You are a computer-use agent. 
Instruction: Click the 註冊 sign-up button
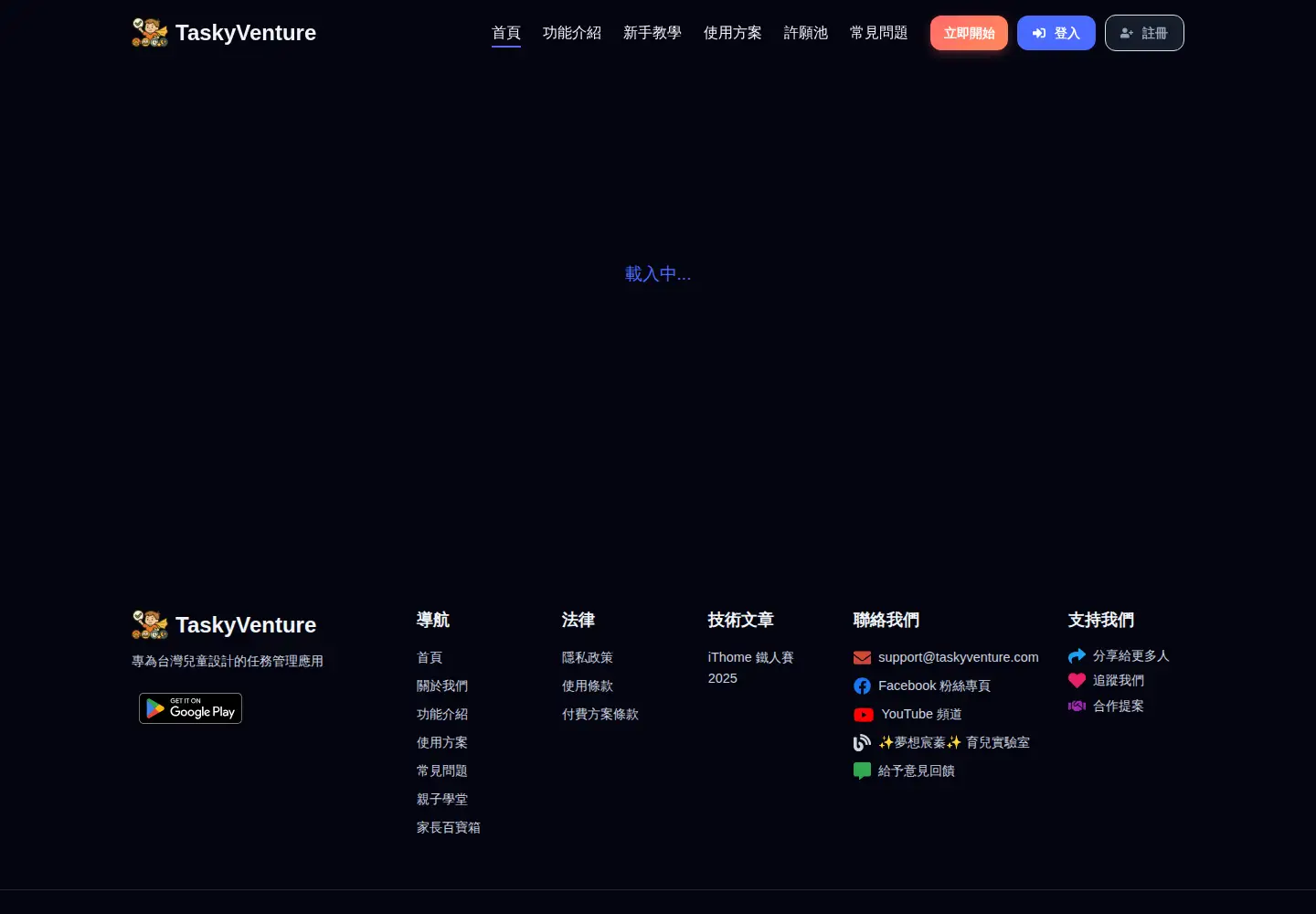(x=1144, y=33)
